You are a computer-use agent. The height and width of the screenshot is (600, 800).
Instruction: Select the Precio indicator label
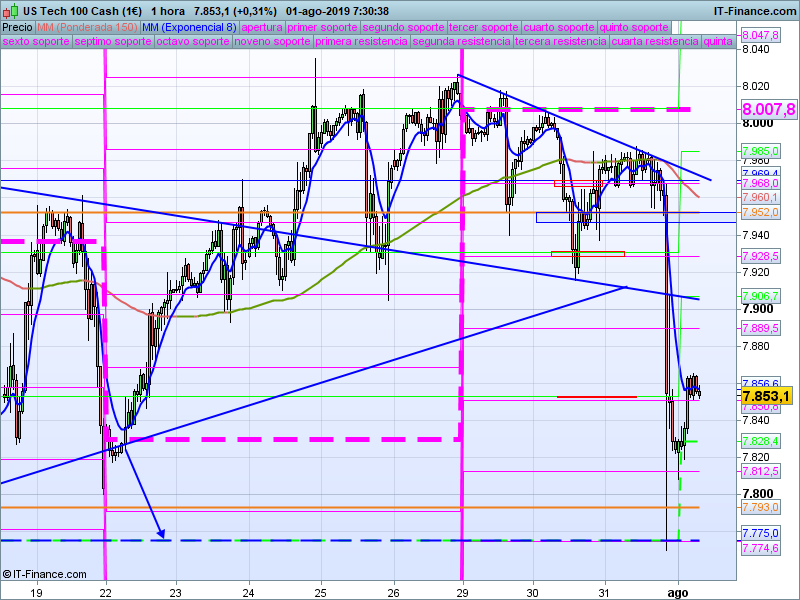pyautogui.click(x=17, y=28)
